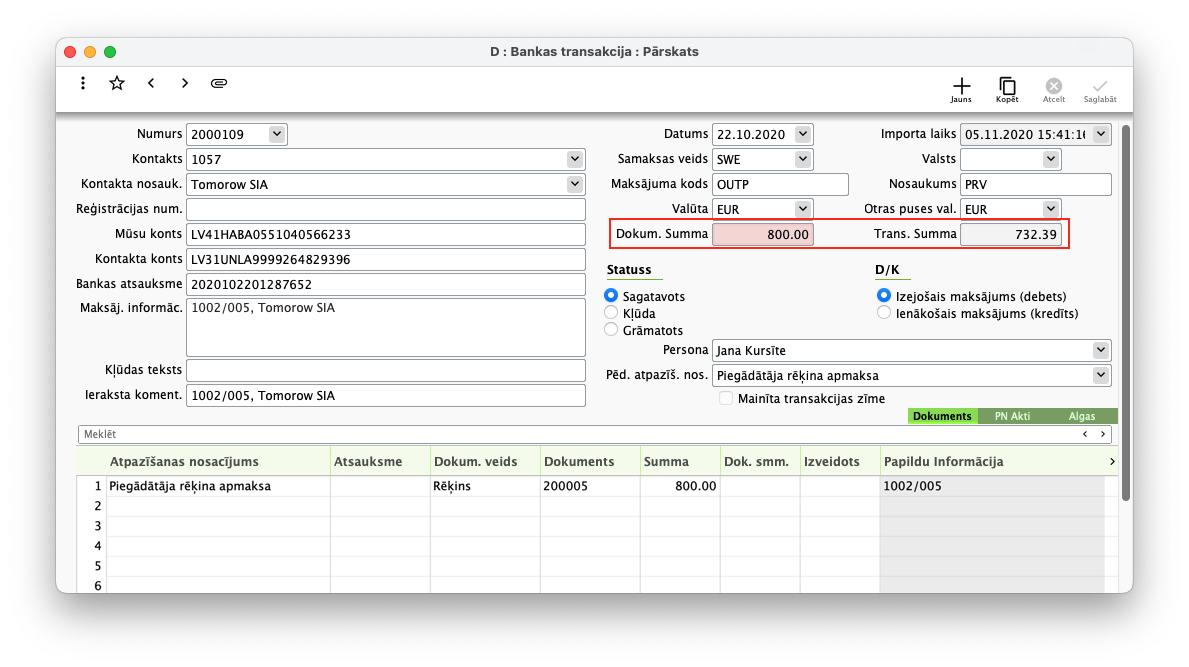The width and height of the screenshot is (1189, 667).
Task: Expand the Persona dropdown
Action: pos(1101,350)
